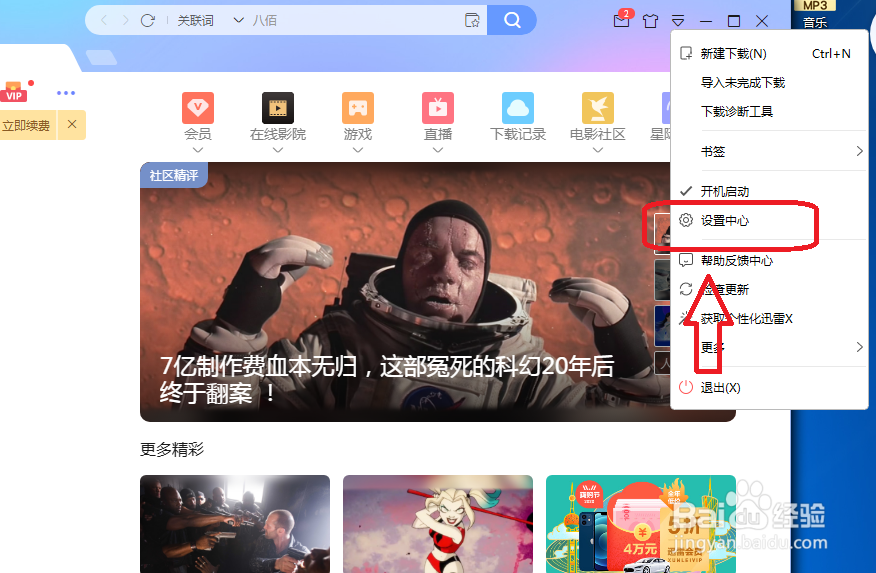Viewport: 876px width, 573px height.
Task: Expand the chevron under 在线影院
Action: [x=278, y=150]
